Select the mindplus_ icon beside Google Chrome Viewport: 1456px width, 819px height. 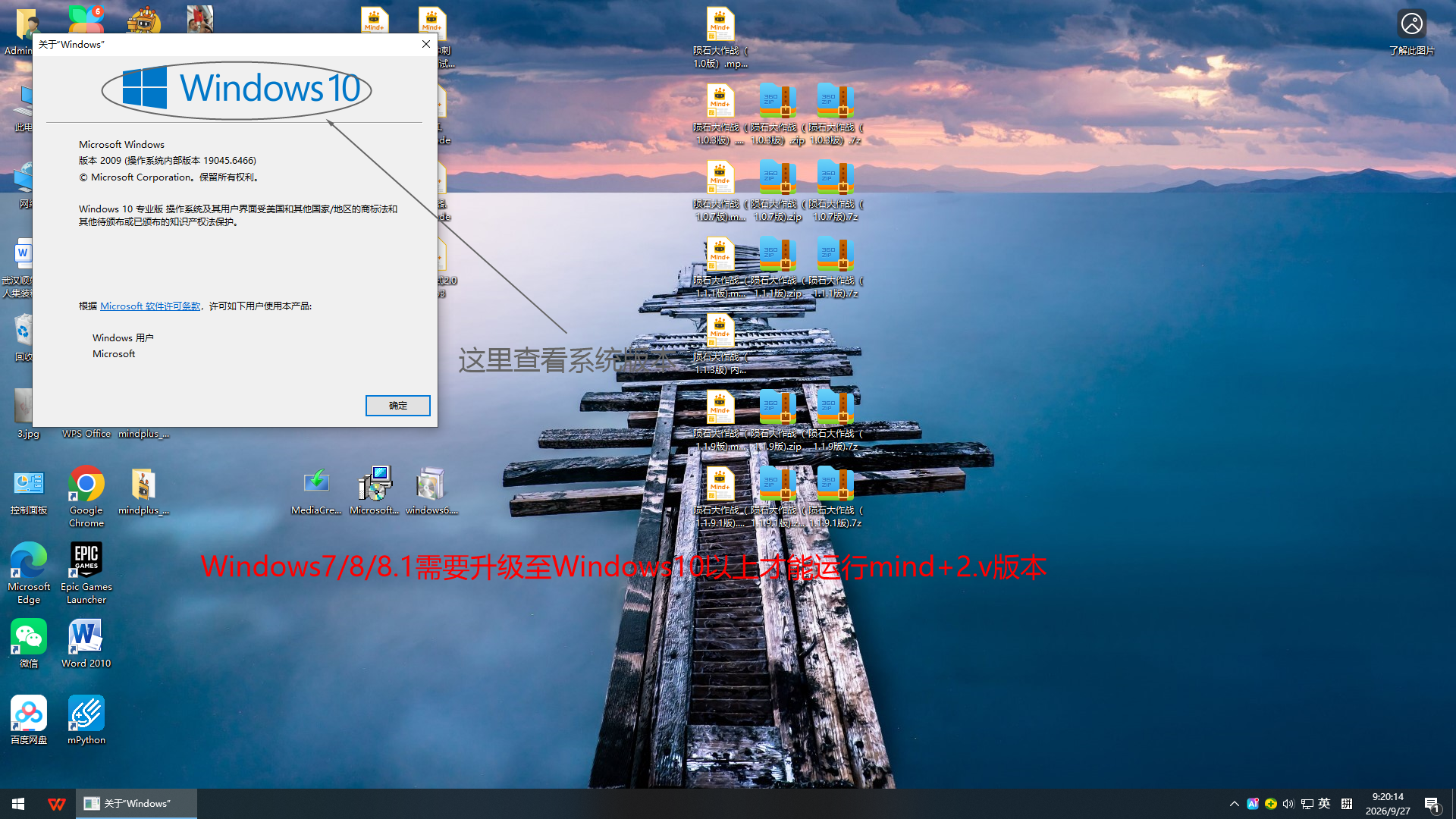coord(143,491)
